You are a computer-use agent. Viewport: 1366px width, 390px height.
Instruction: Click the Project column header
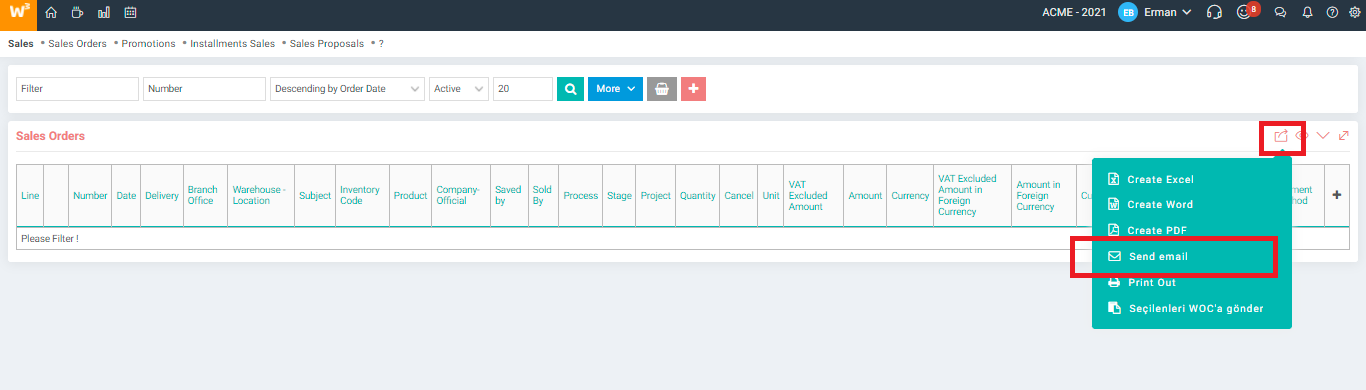pyautogui.click(x=656, y=196)
